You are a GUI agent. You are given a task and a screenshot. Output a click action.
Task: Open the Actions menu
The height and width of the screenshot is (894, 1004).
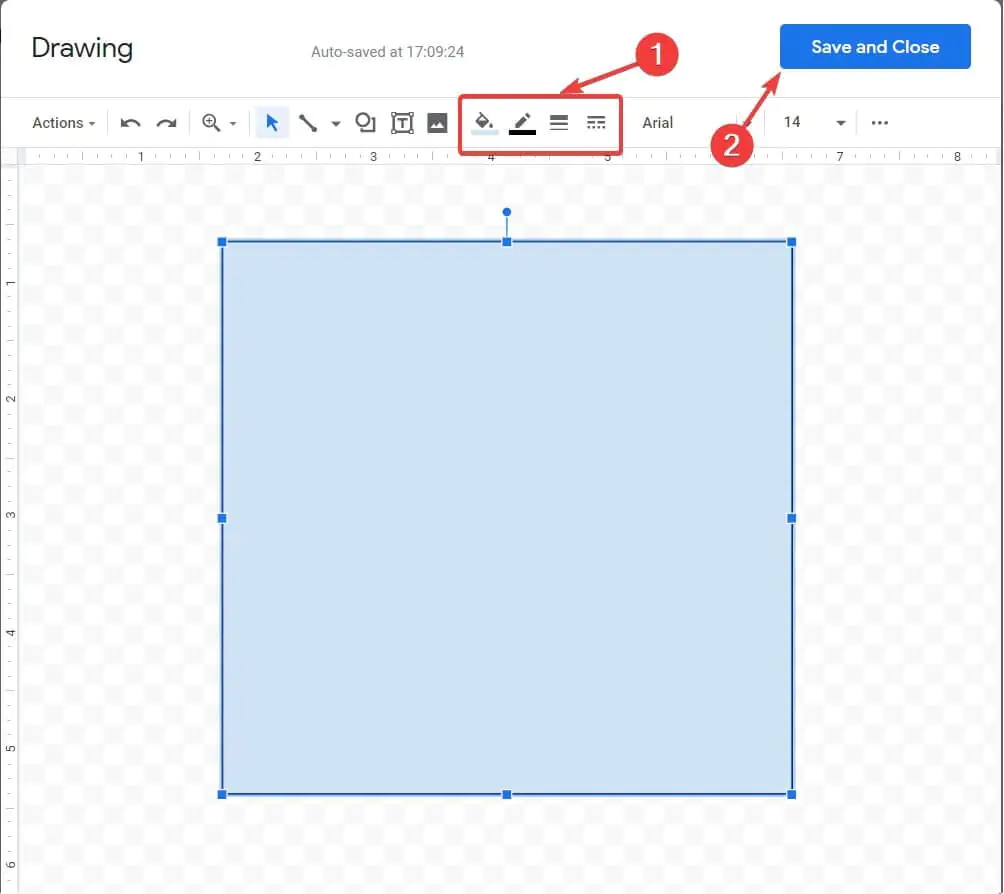tap(63, 122)
